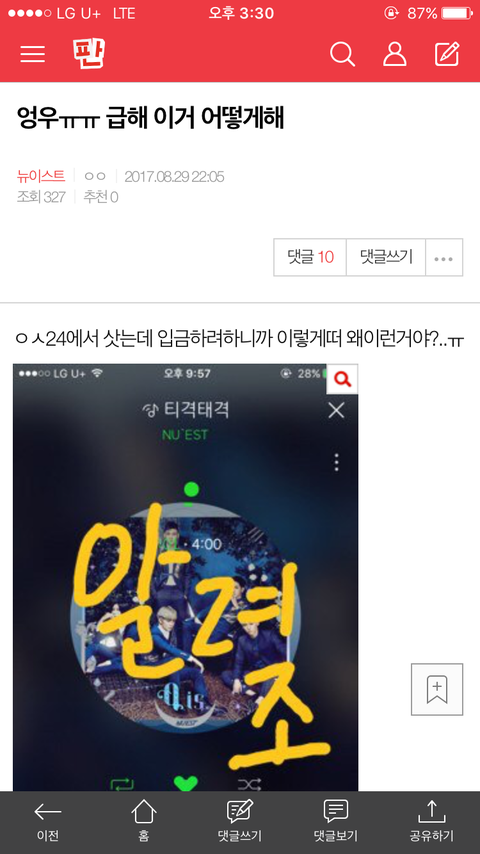Go to 홈 in the bottom bar

(x=144, y=822)
